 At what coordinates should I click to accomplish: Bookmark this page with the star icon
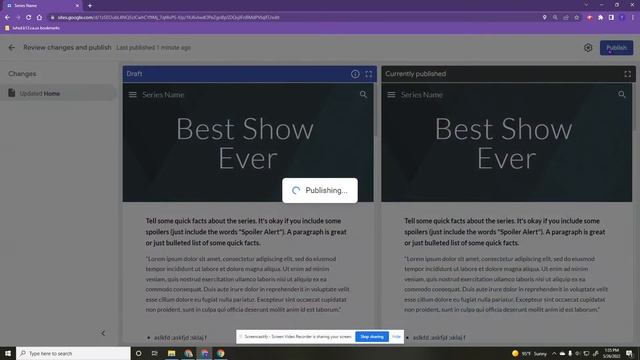(x=576, y=18)
